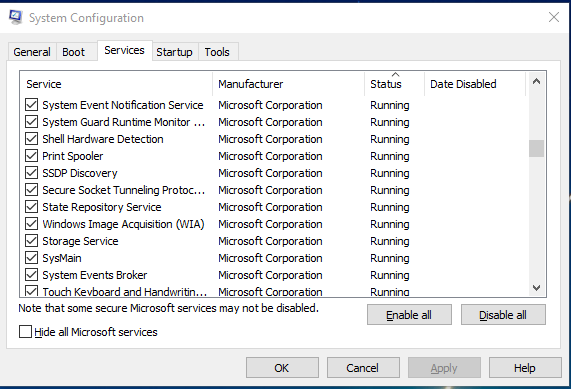Close the System Configuration window
The height and width of the screenshot is (389, 571).
(554, 17)
